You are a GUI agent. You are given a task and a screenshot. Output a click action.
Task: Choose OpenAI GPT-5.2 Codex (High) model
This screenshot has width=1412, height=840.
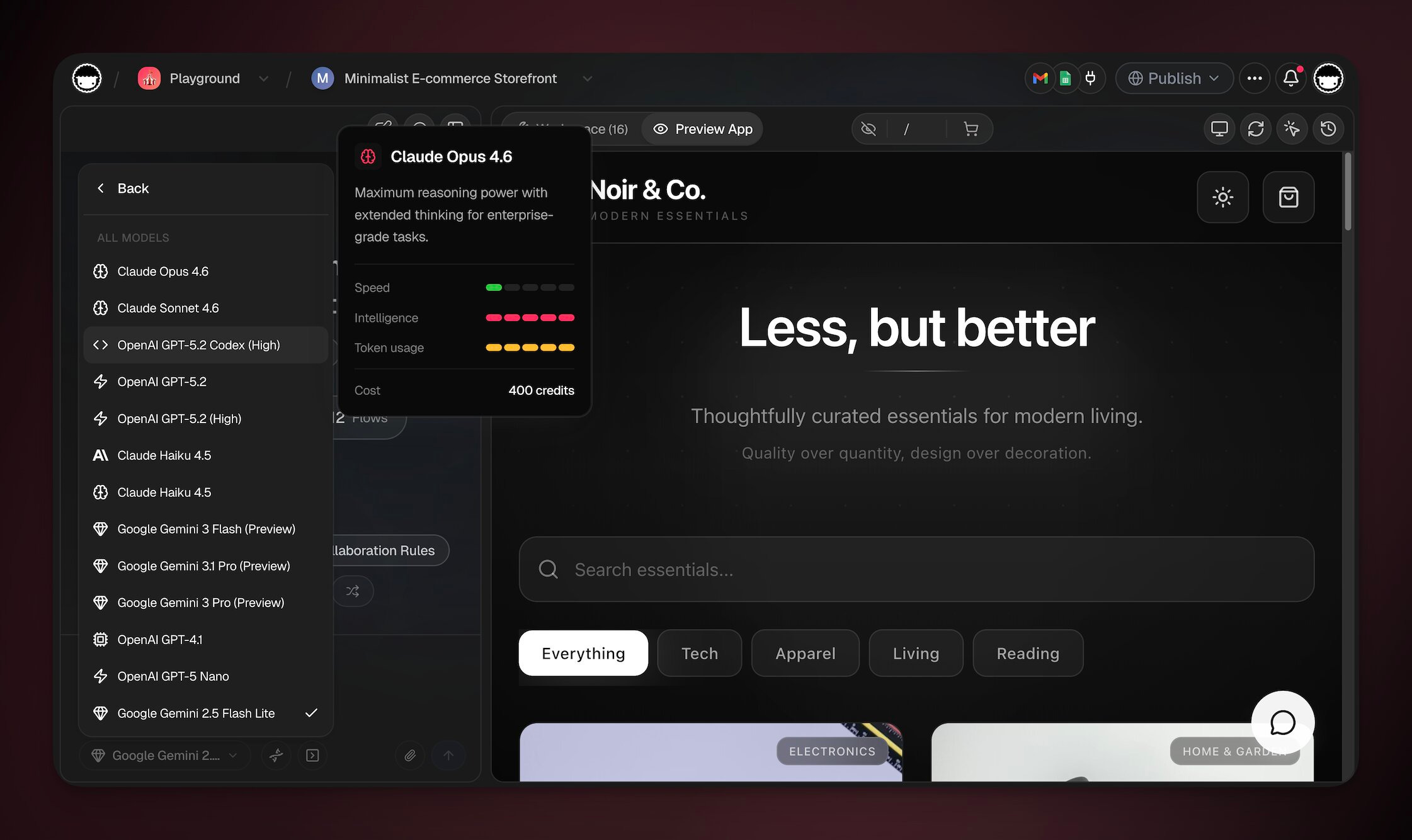(198, 345)
